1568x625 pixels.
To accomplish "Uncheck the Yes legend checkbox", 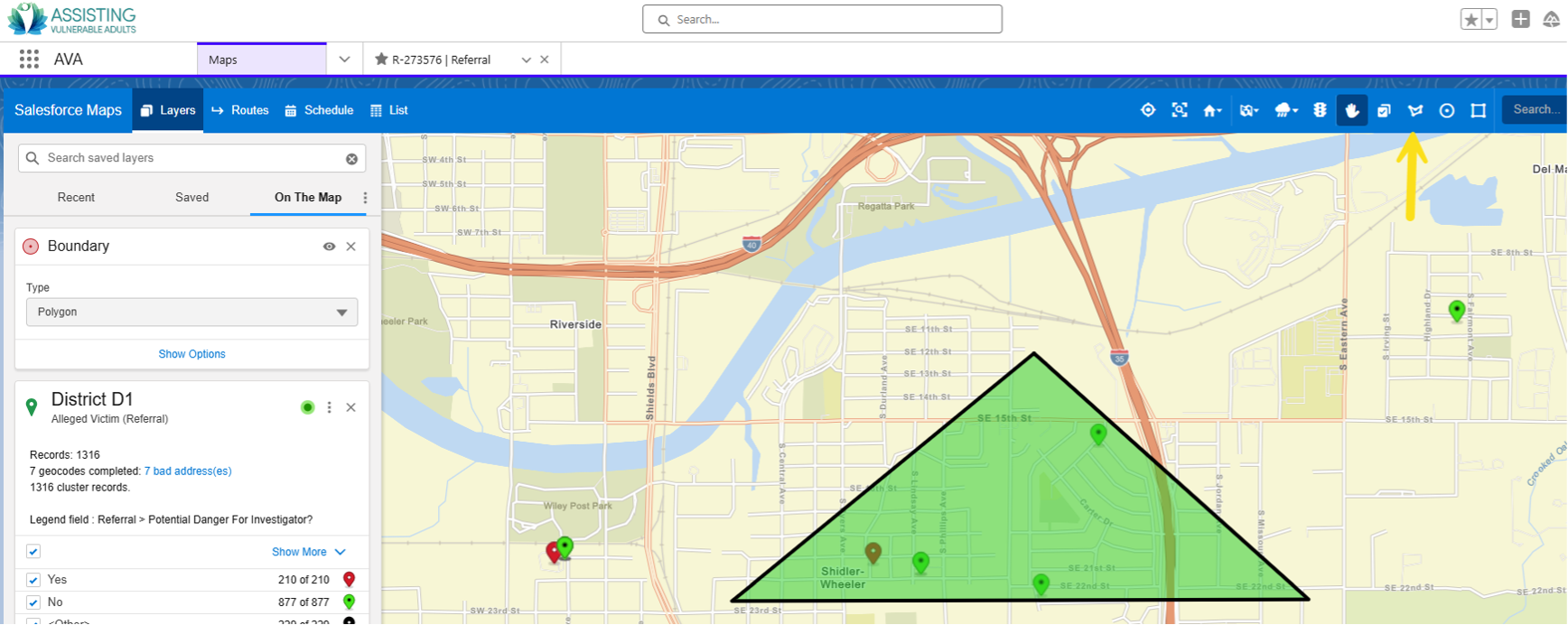I will point(33,580).
